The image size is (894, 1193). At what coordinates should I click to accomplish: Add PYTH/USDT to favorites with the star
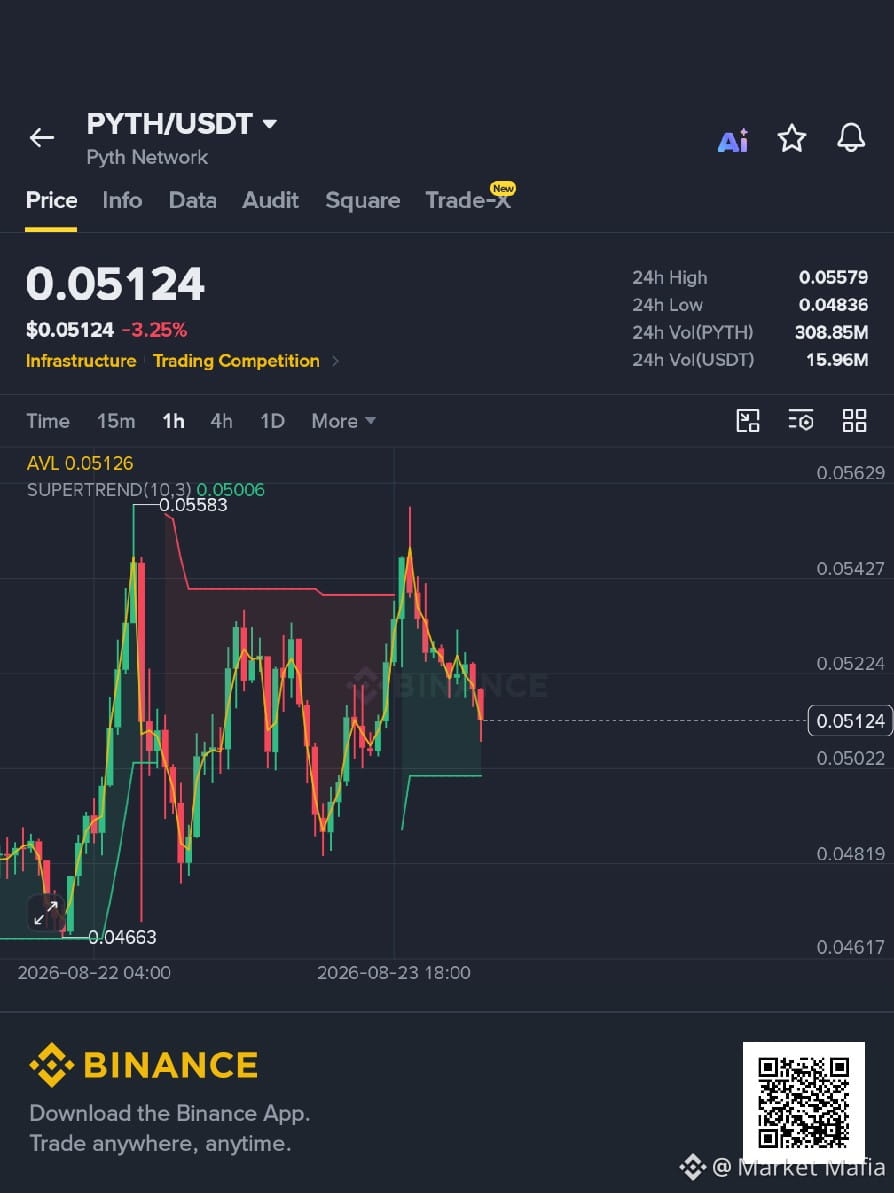(791, 138)
